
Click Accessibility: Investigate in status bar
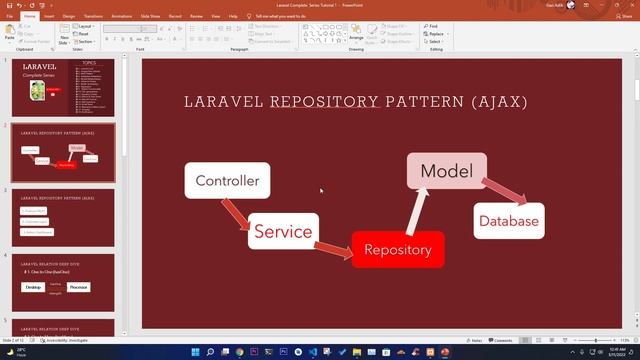tap(64, 340)
